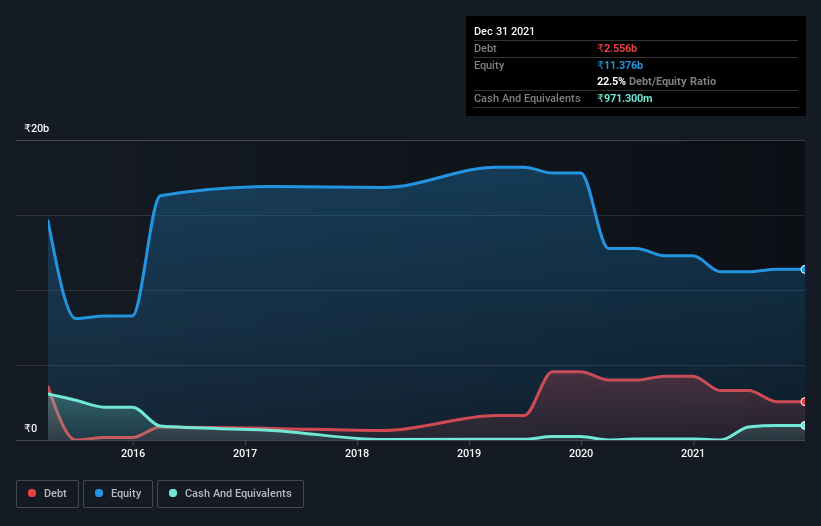
Task: Toggle the Debt series legend button
Action: point(47,494)
